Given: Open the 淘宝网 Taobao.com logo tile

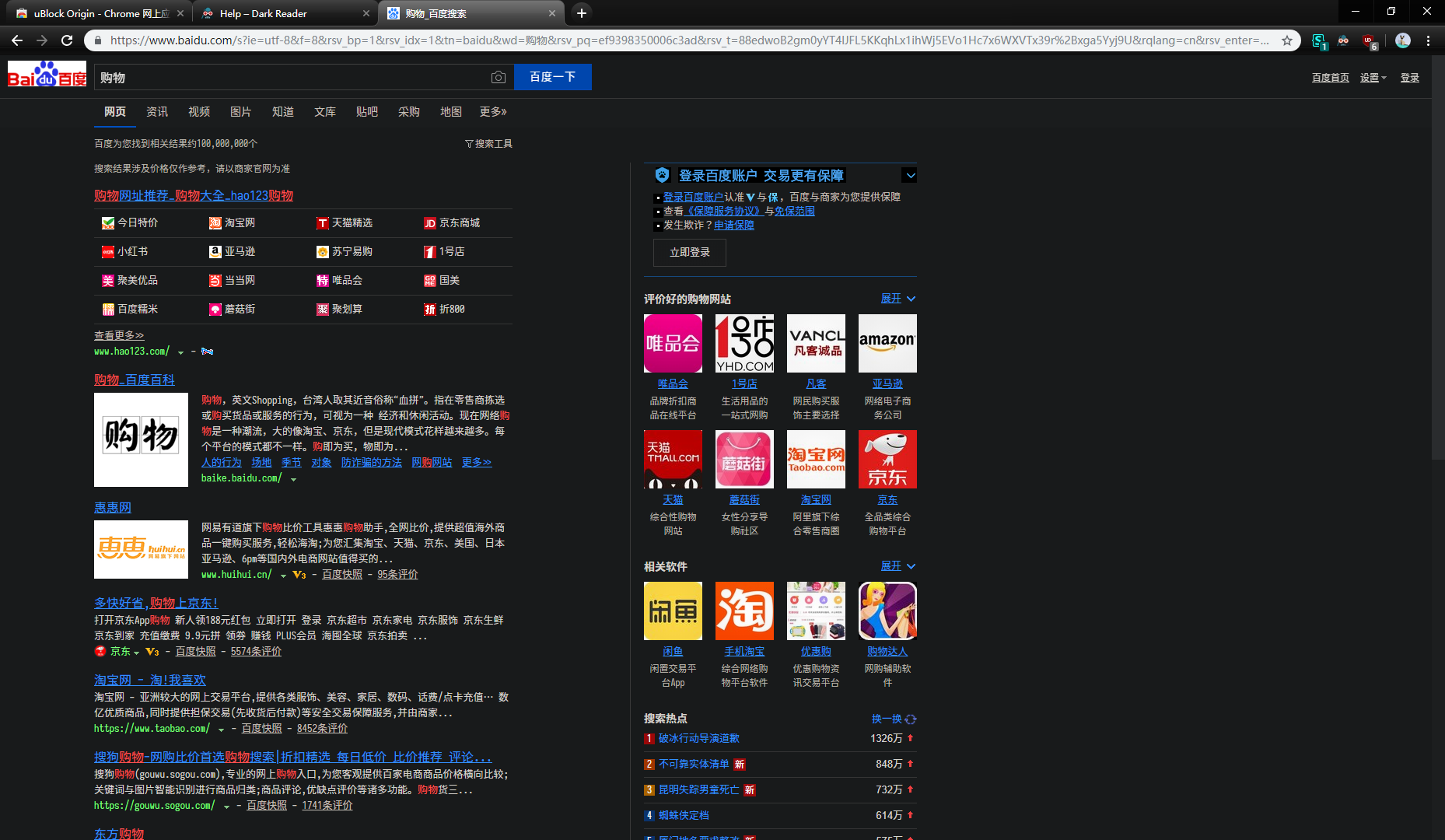Looking at the screenshot, I should click(816, 459).
